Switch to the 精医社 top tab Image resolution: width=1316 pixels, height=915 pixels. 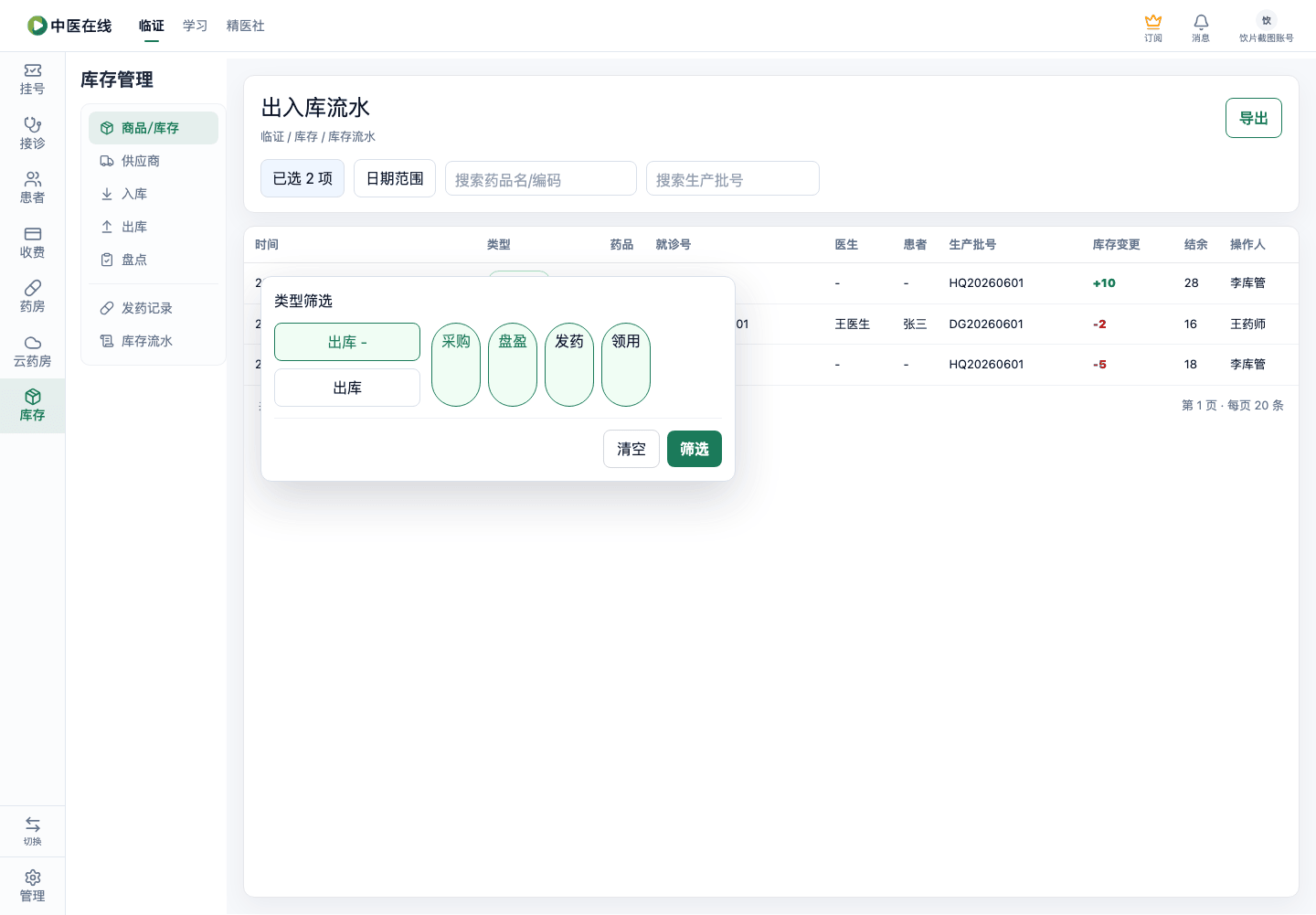click(x=246, y=26)
